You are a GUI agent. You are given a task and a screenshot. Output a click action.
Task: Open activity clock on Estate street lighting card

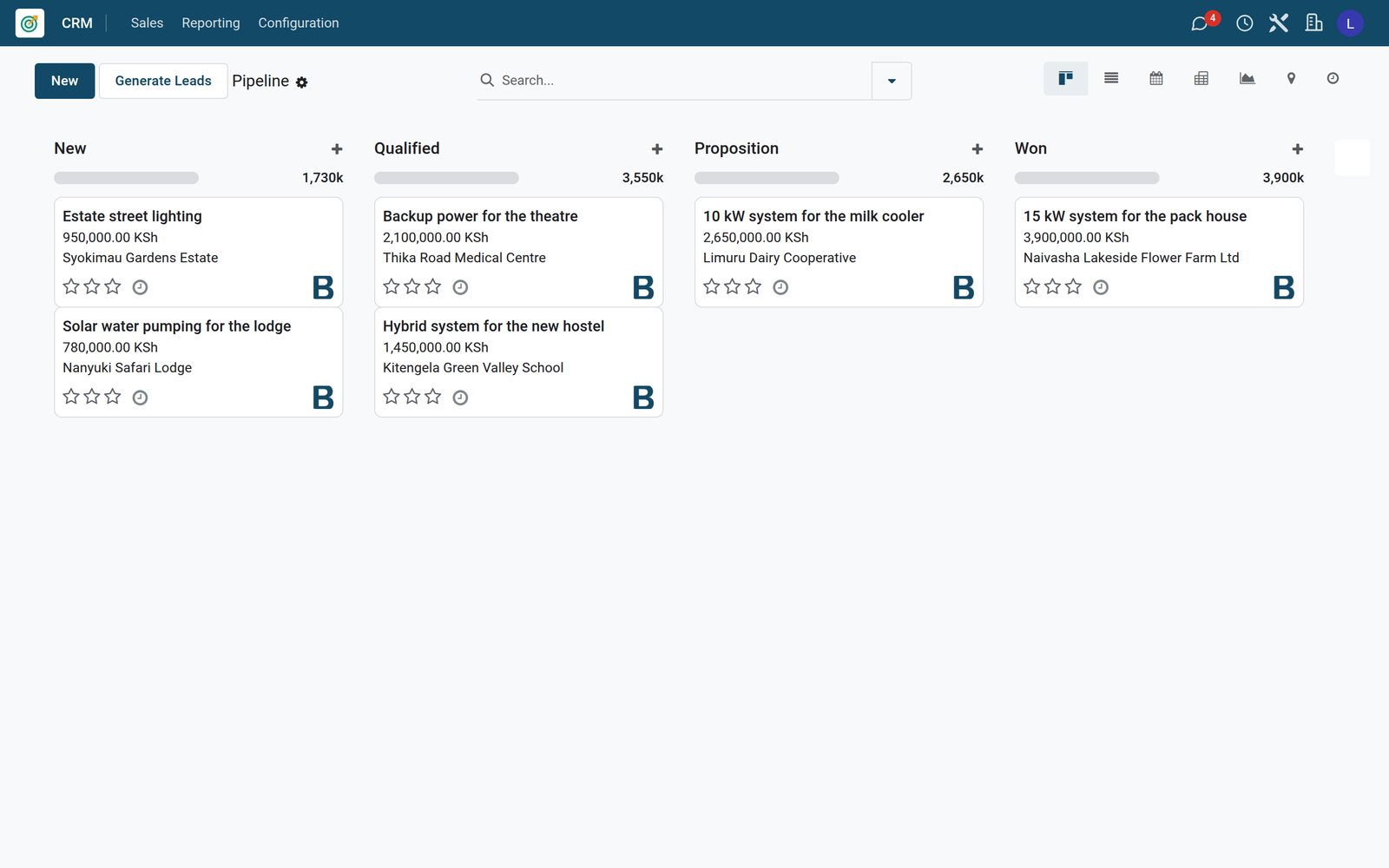pyautogui.click(x=140, y=287)
